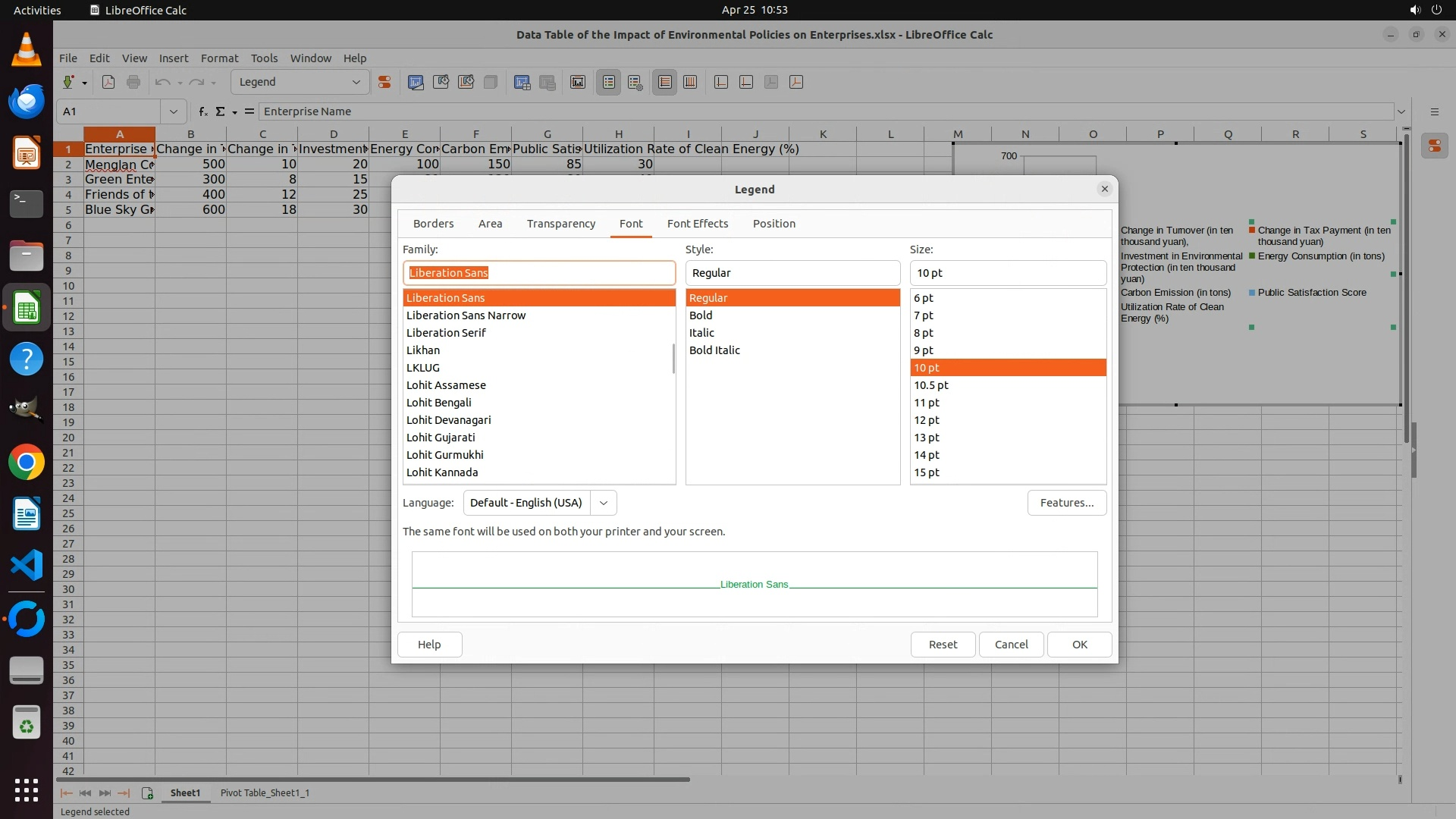Toggle Vertical Grids button in toolbar
The image size is (1456, 819).
click(x=690, y=82)
